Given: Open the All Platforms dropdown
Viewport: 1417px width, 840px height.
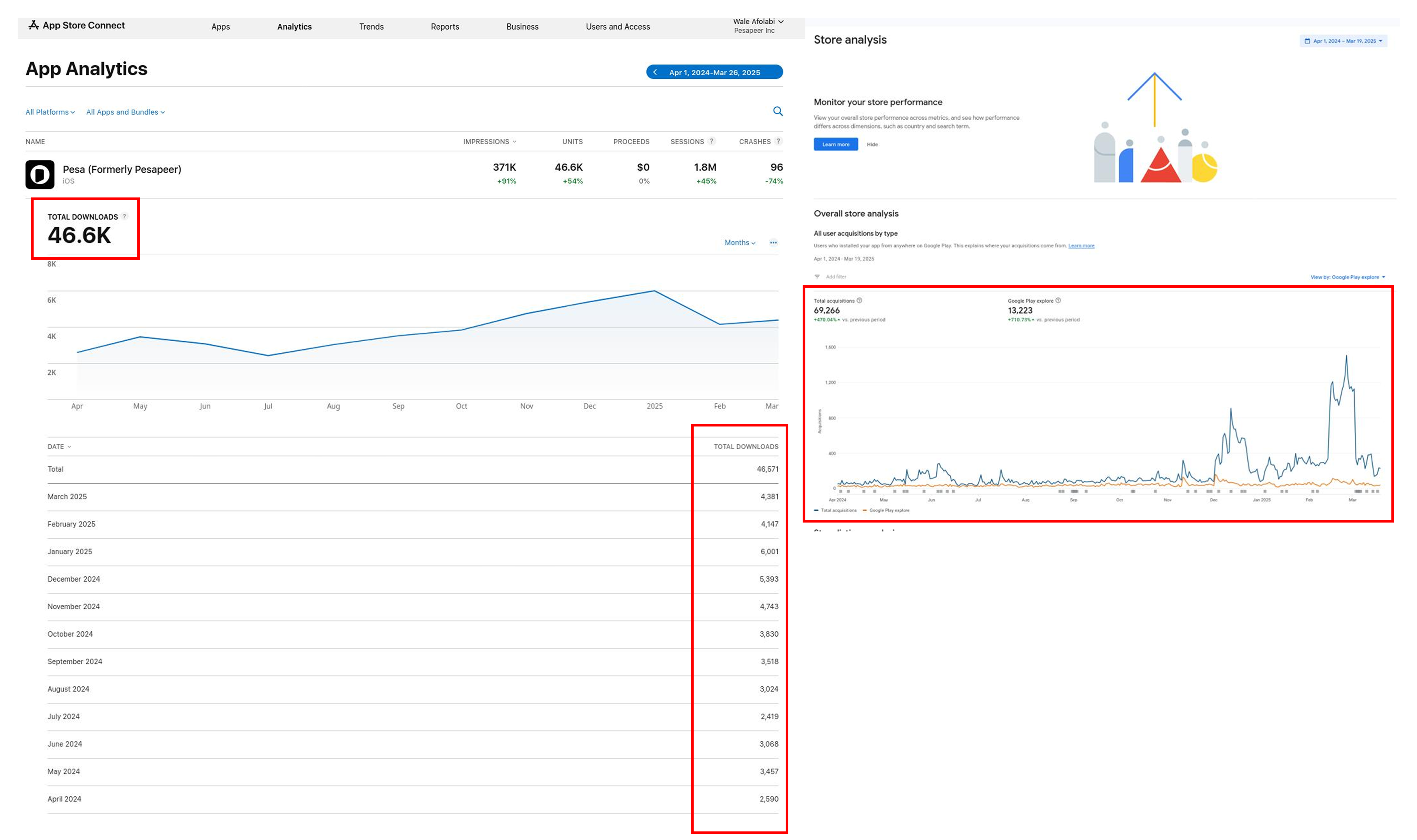Looking at the screenshot, I should pos(50,112).
